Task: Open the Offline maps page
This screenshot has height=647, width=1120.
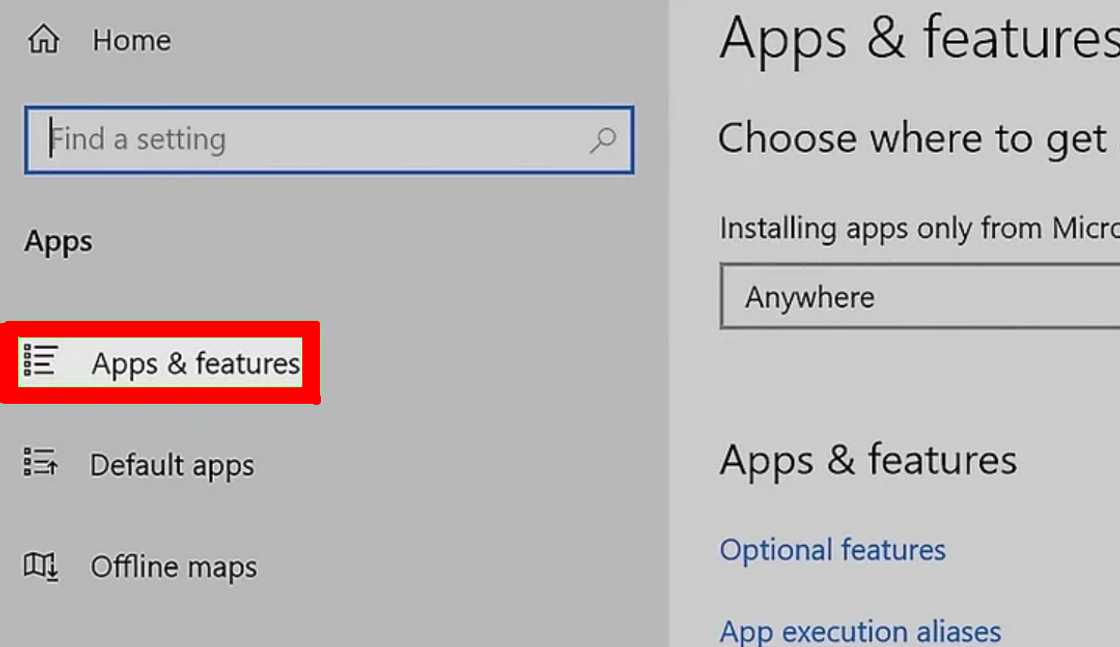Action: pos(174,567)
